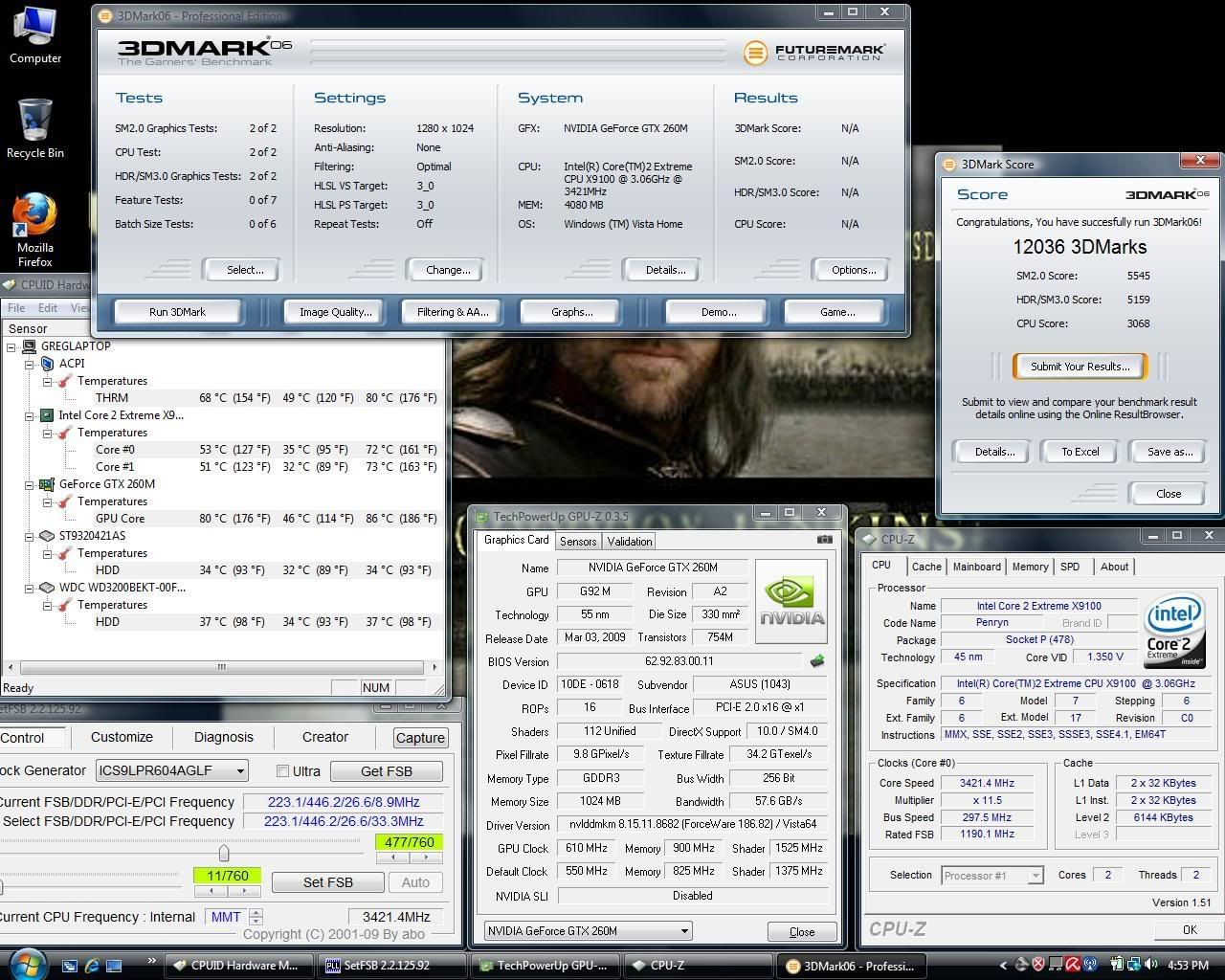
Task: Show more Quick Launch items via the chevron
Action: tap(151, 961)
